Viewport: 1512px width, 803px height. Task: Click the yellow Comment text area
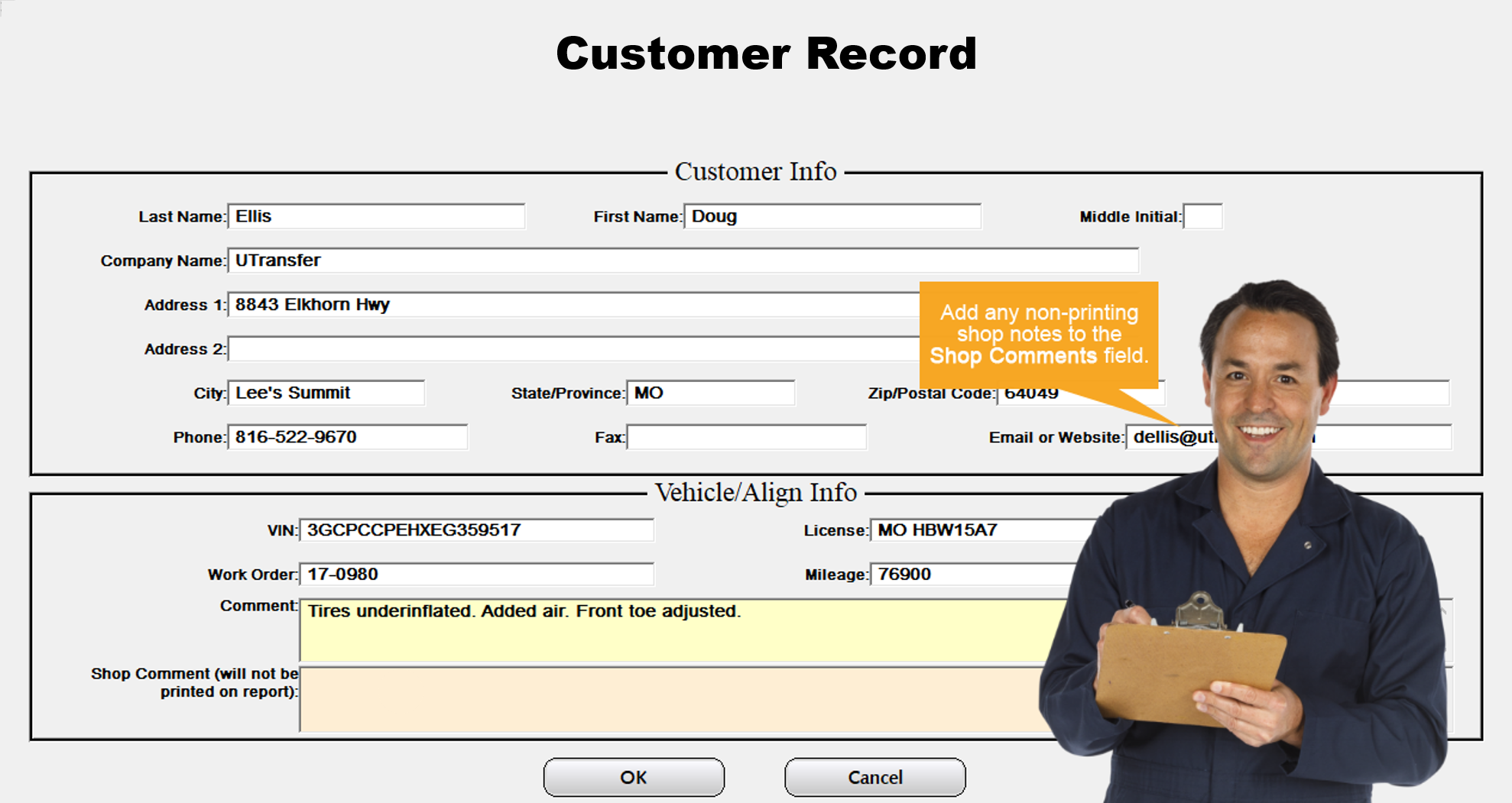click(x=673, y=631)
